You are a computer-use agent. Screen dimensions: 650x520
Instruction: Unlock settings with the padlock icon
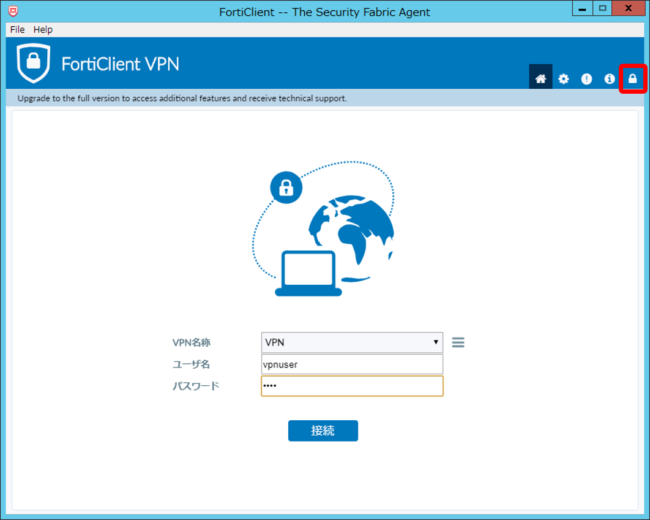(632, 78)
